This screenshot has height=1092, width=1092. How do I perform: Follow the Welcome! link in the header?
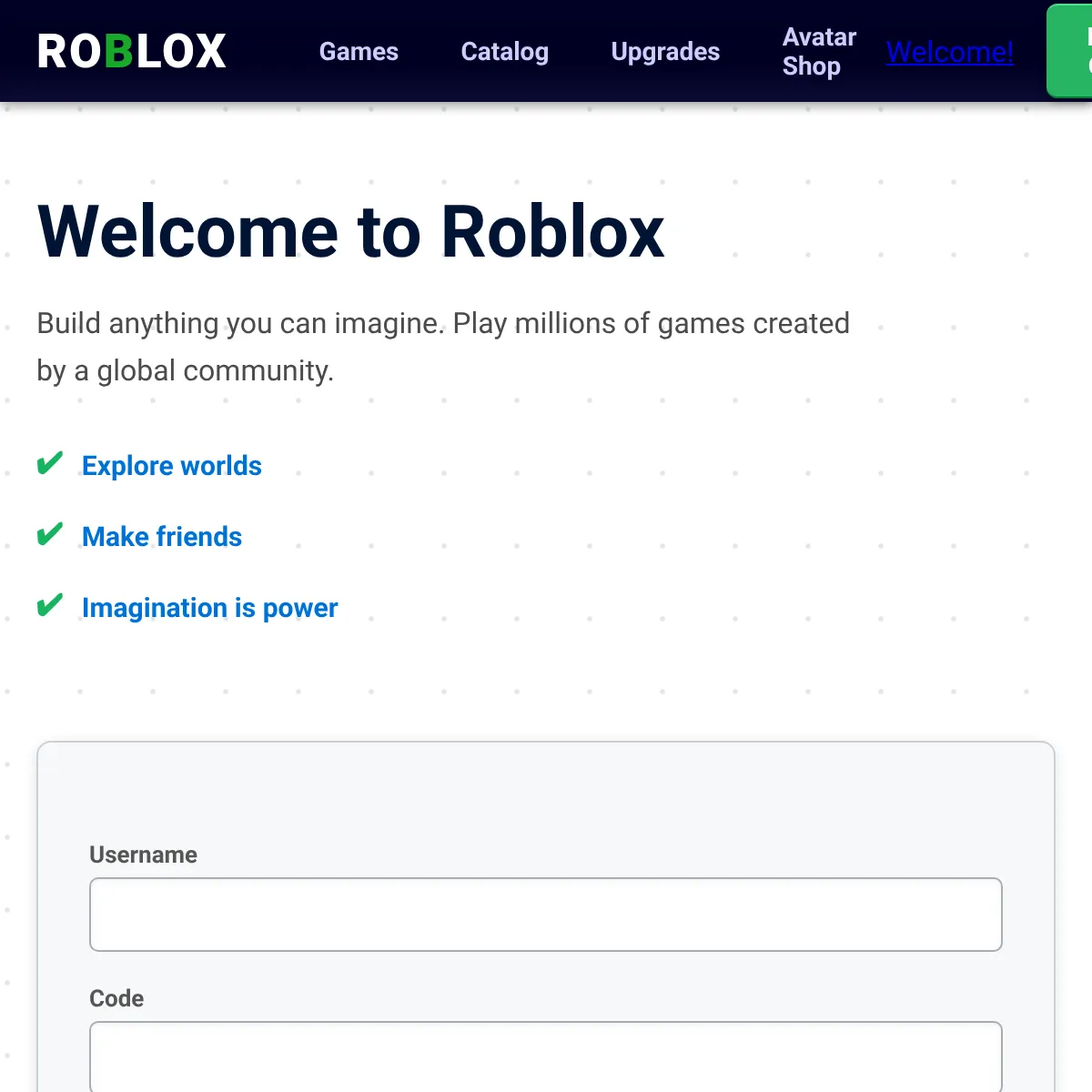click(x=950, y=53)
